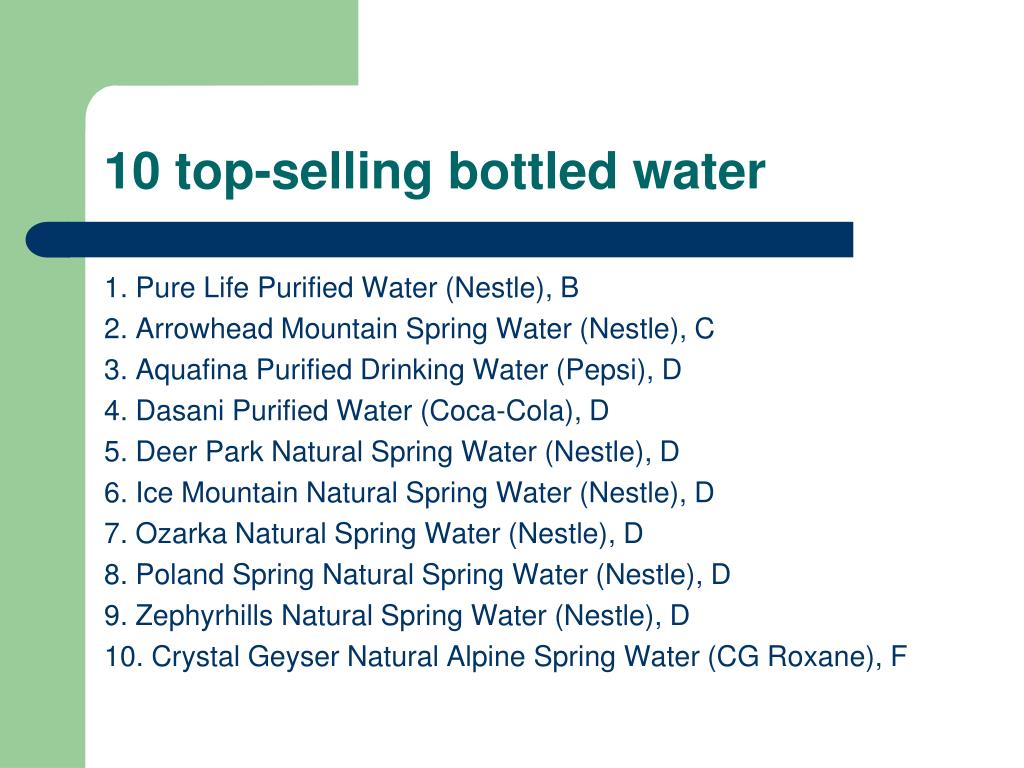This screenshot has width=1024, height=768.
Task: Select the Zephyrhills Natural Spring Water line
Action: point(397,616)
